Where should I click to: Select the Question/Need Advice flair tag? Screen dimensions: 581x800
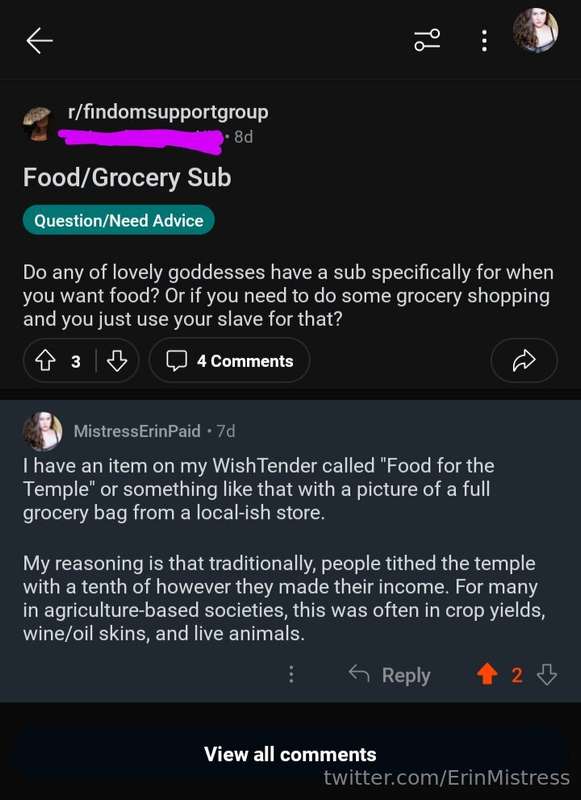click(x=118, y=220)
